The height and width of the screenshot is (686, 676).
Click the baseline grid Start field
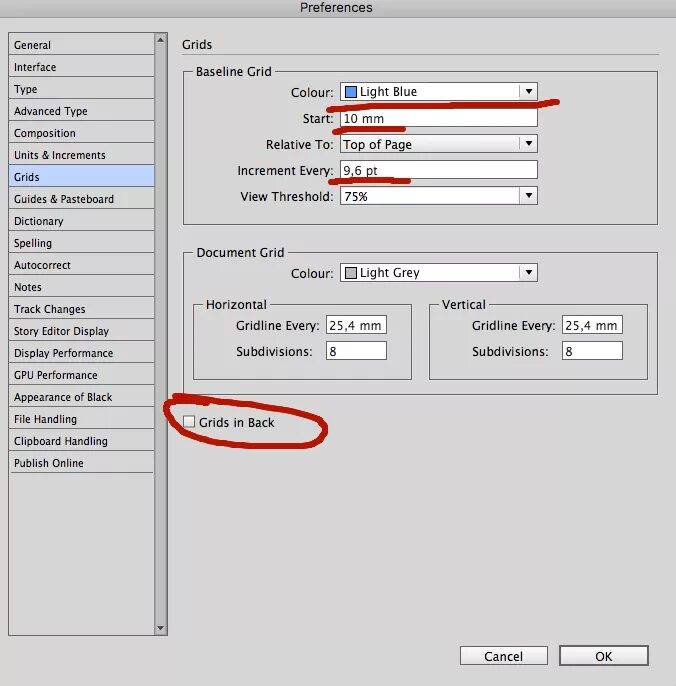(x=439, y=118)
